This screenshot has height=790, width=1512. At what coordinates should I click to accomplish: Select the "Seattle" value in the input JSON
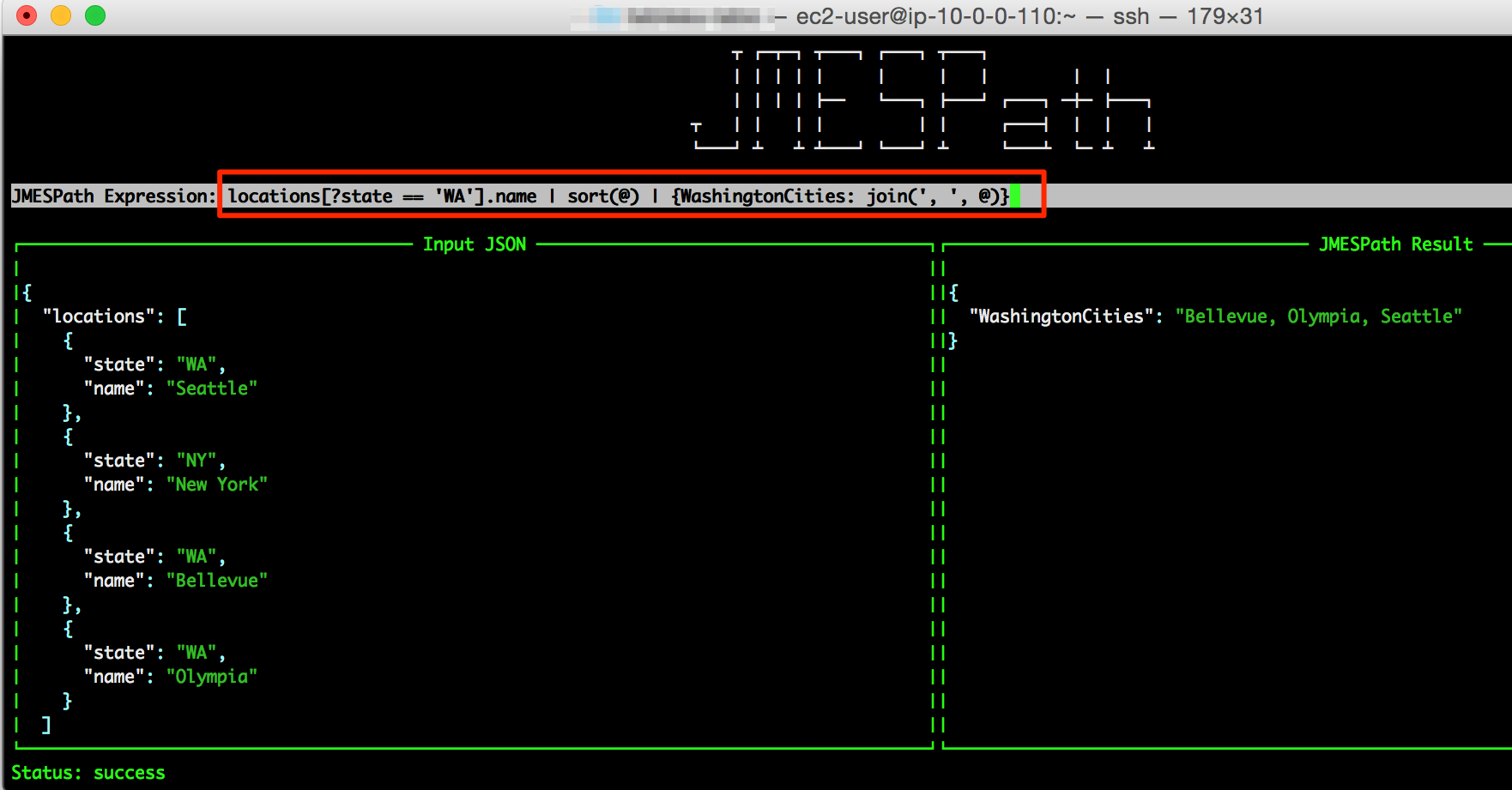point(211,388)
